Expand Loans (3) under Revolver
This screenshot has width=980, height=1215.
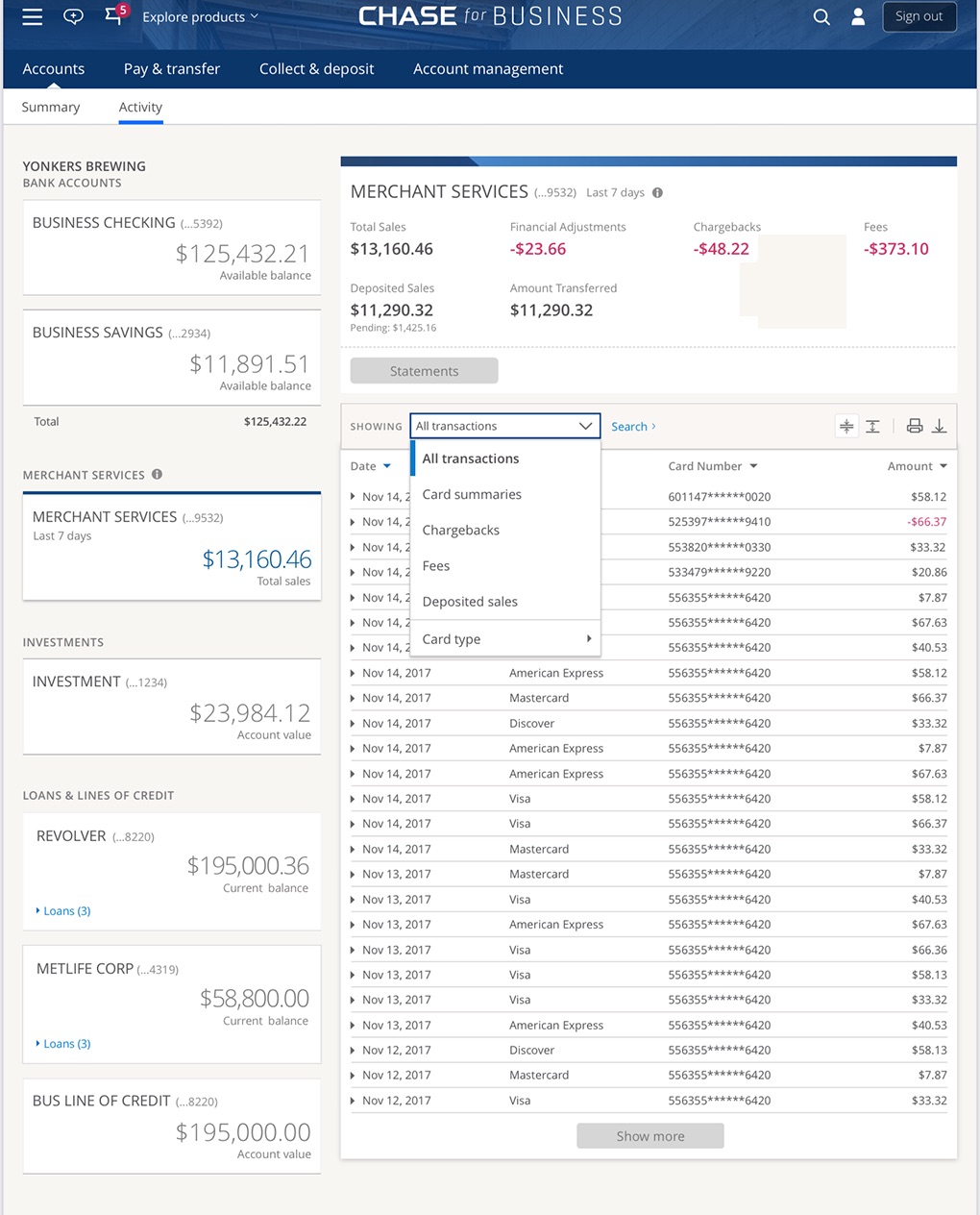[63, 911]
